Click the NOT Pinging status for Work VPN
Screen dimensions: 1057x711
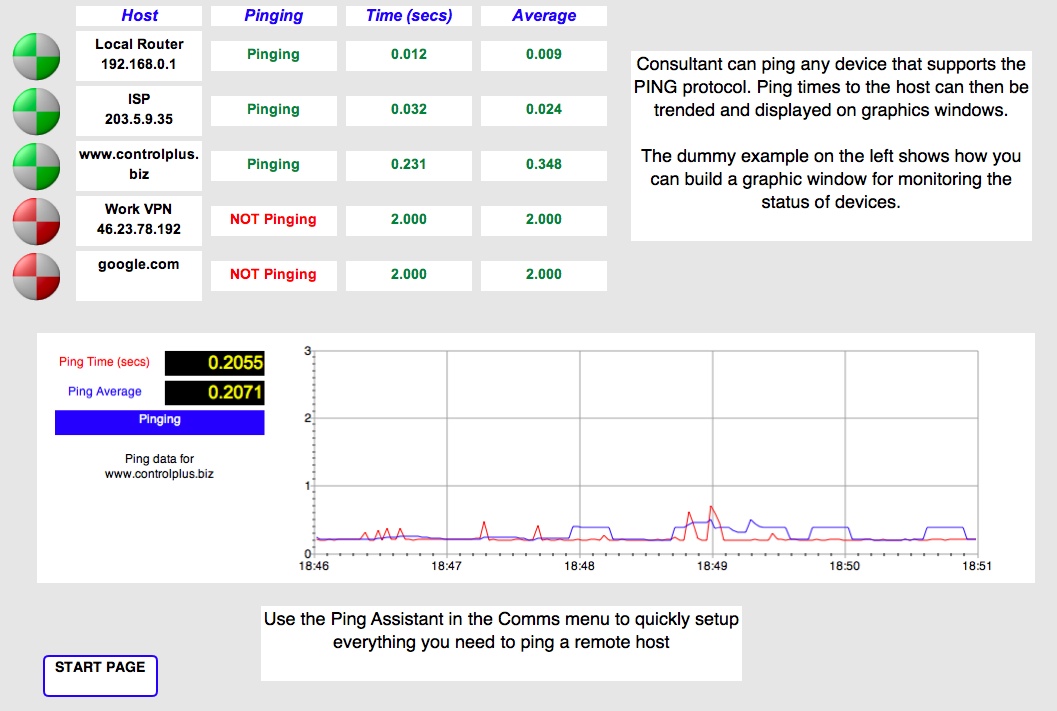[273, 219]
